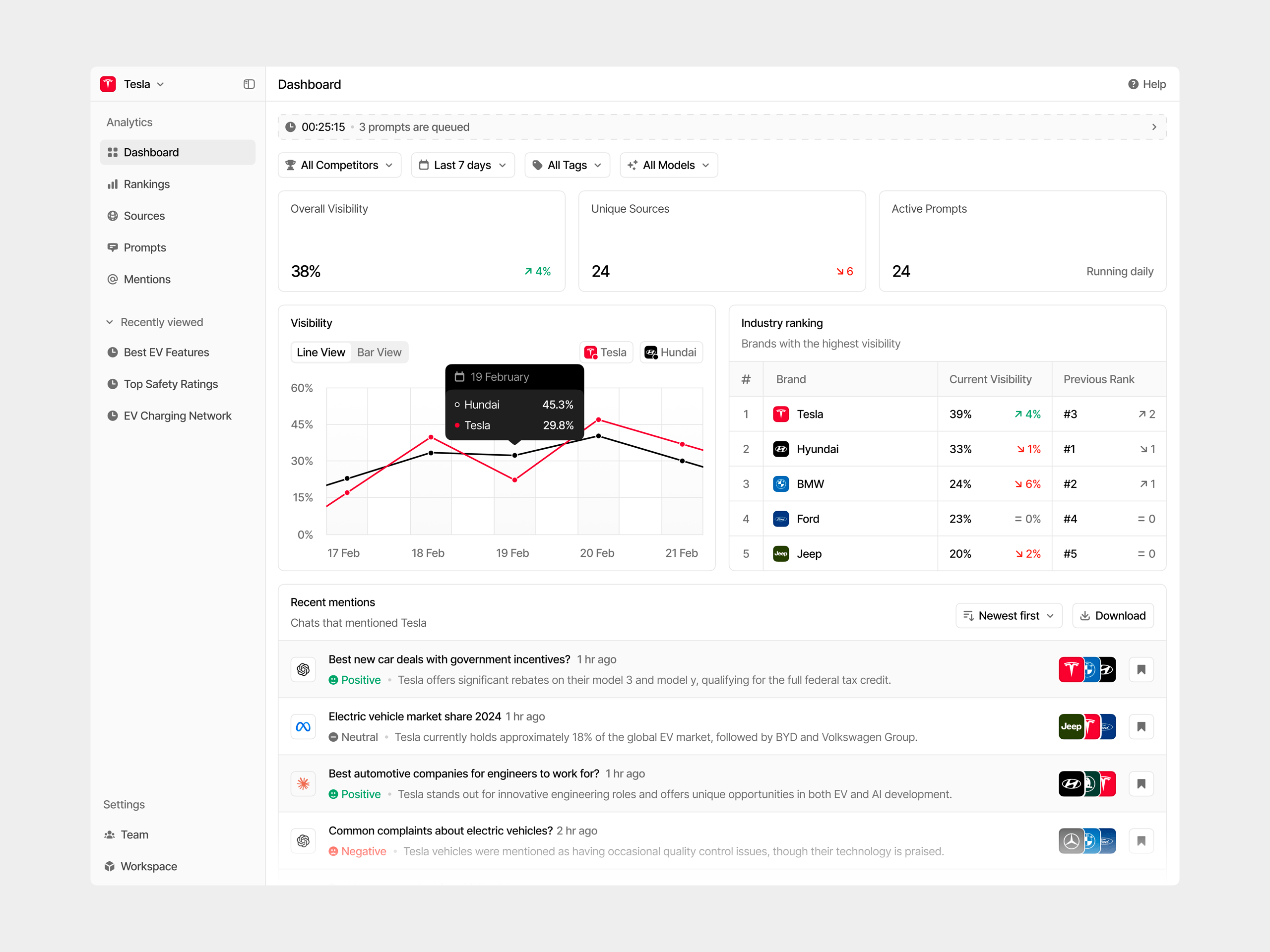Viewport: 1270px width, 952px height.
Task: Open recently viewed Best EV Features
Action: (x=178, y=353)
